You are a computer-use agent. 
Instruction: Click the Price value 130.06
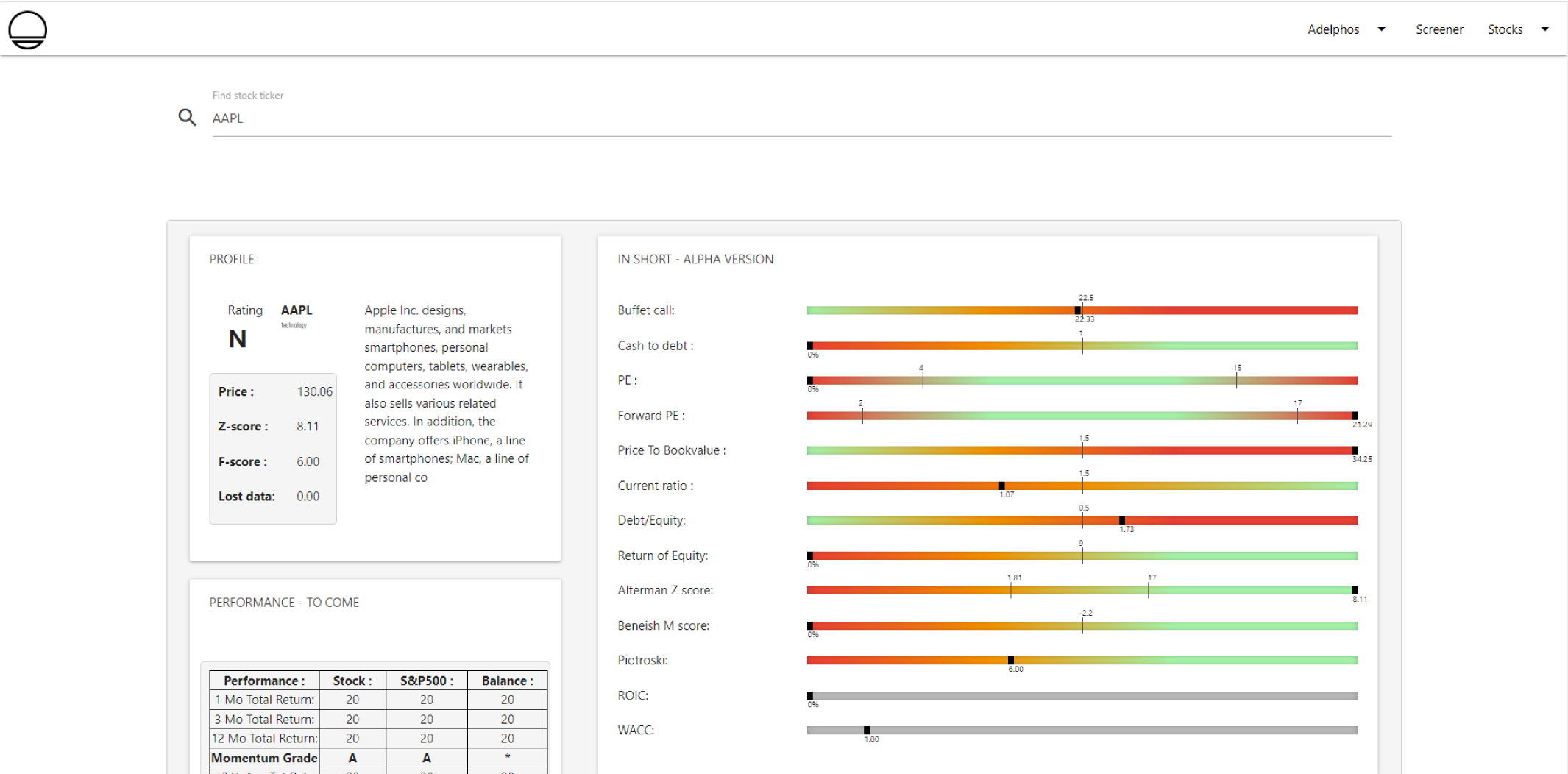[x=314, y=392]
